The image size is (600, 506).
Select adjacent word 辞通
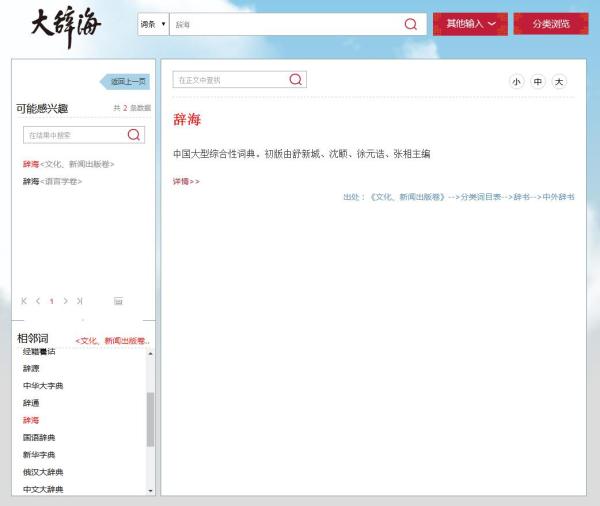pyautogui.click(x=31, y=403)
